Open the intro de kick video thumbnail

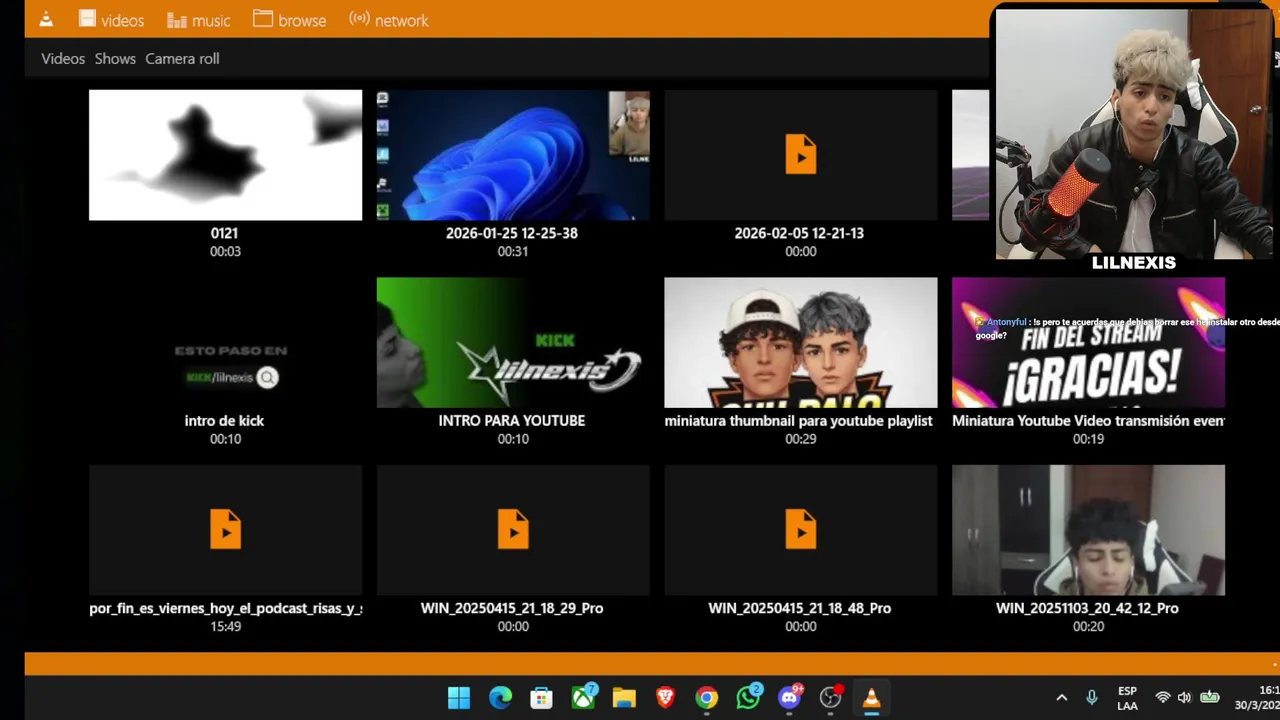click(x=225, y=343)
